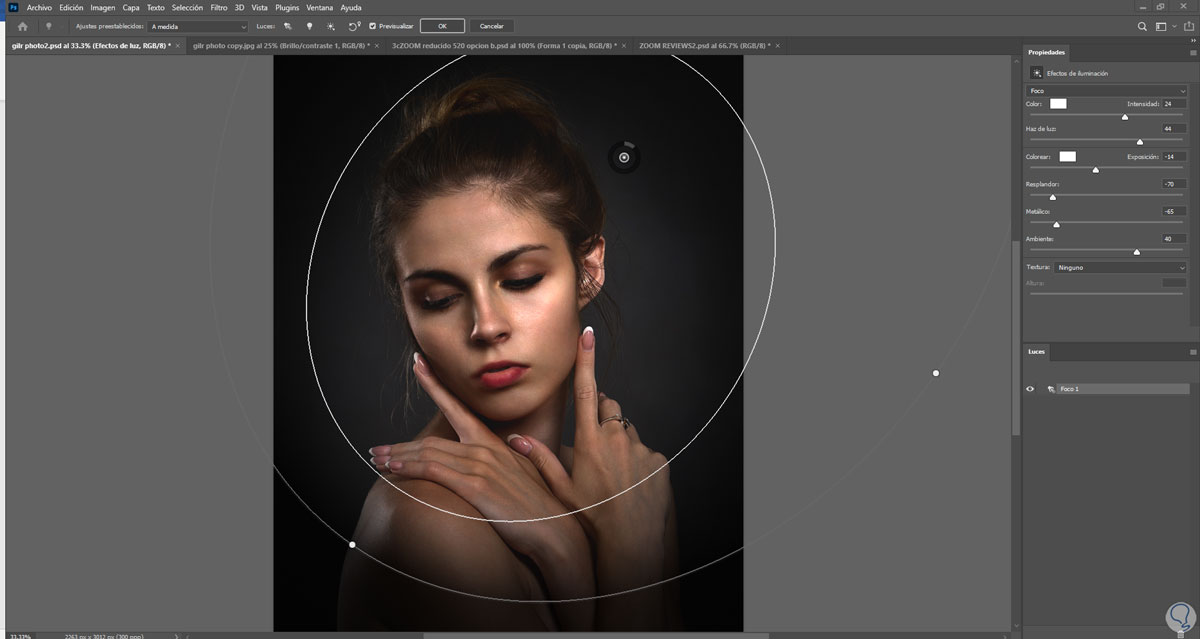Hide the Foco 1 light
The width and height of the screenshot is (1200, 639).
coord(1030,388)
